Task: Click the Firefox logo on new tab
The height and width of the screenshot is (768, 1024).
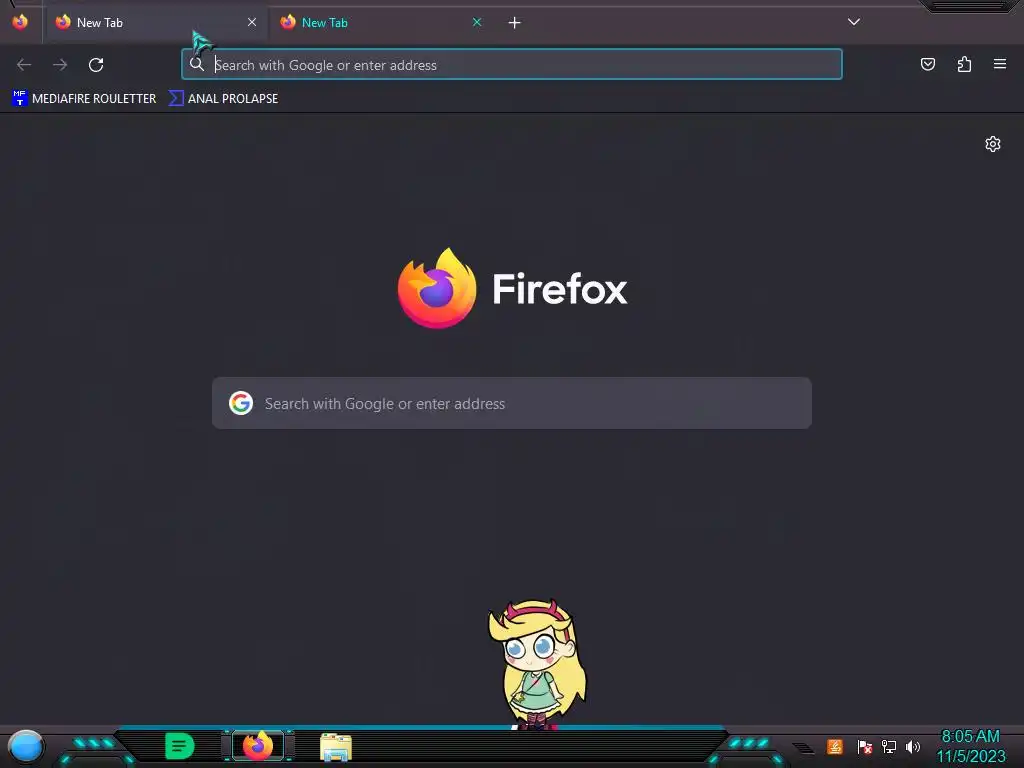Action: [x=437, y=288]
